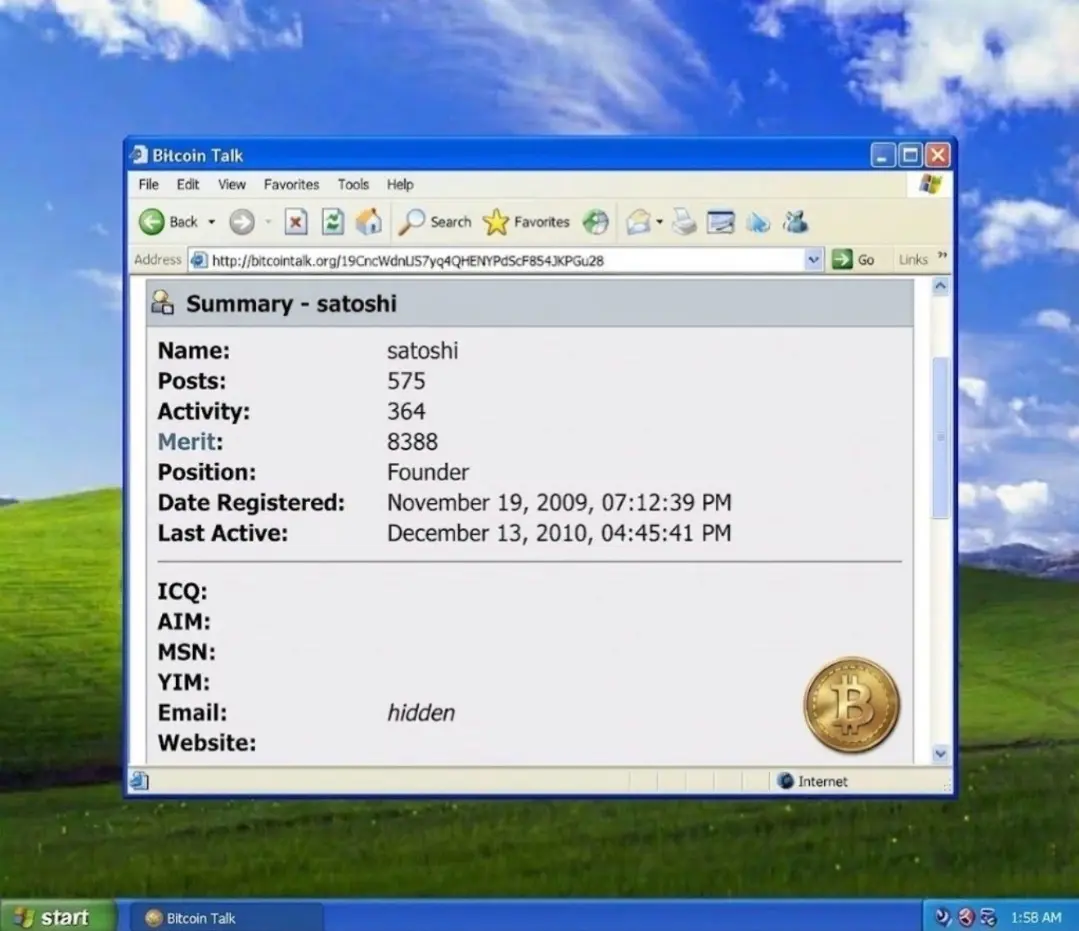This screenshot has height=931, width=1079.
Task: Expand the Links toolbar chevron
Action: tap(942, 257)
